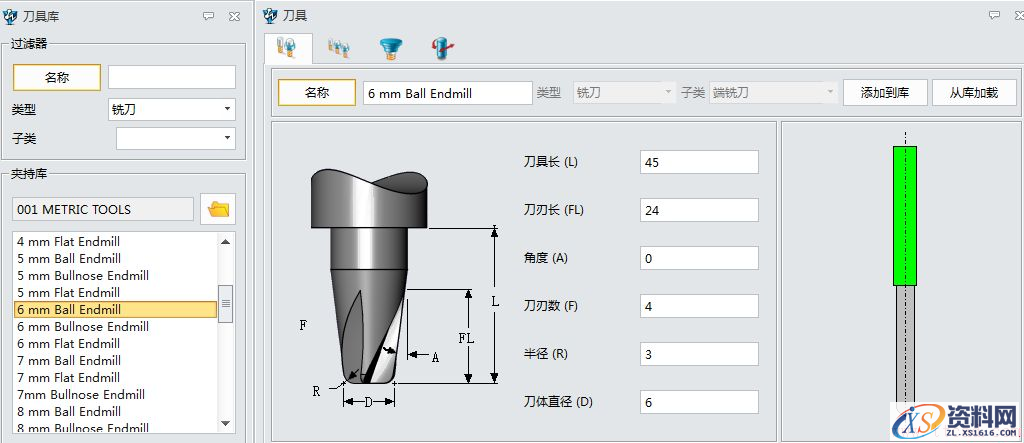This screenshot has height=443, width=1024.
Task: Edit 刀刃长 (FL) value 24
Action: (699, 210)
